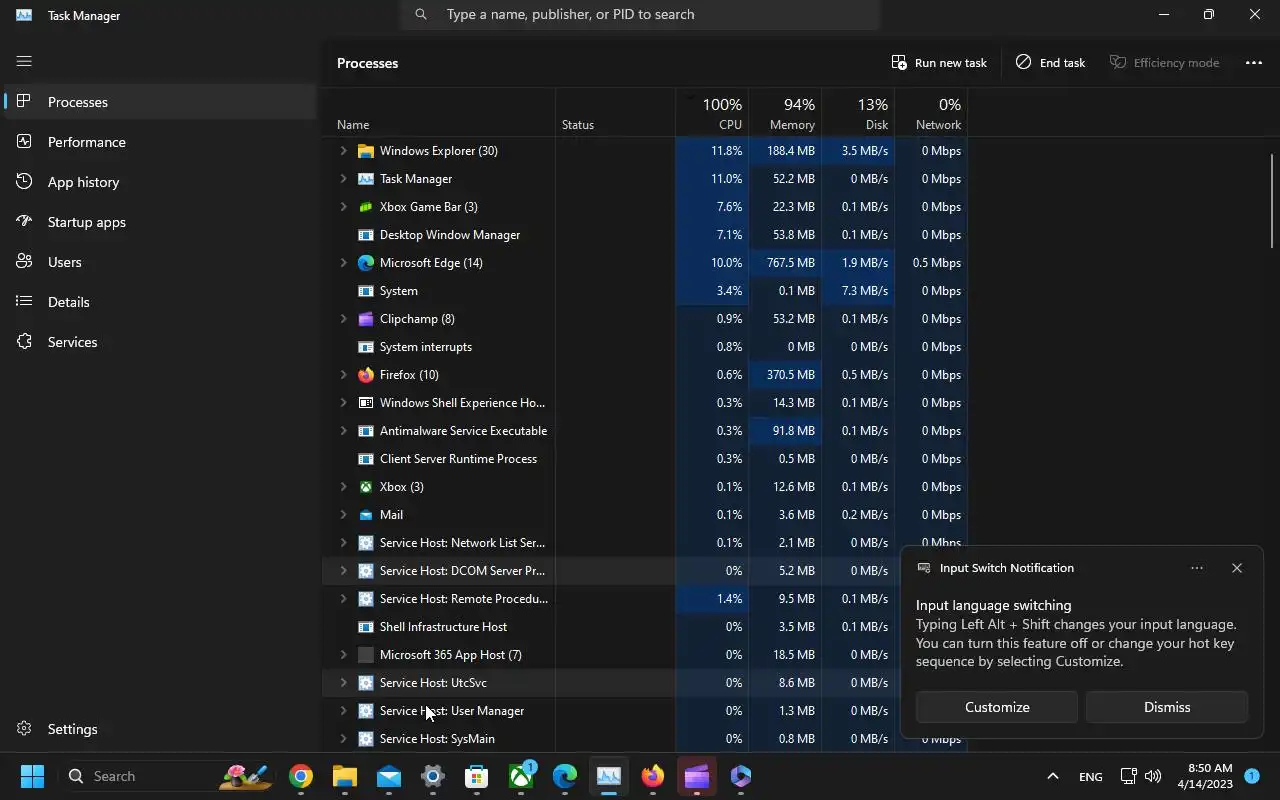The height and width of the screenshot is (800, 1280).
Task: Sort processes by Memory column
Action: [x=784, y=112]
